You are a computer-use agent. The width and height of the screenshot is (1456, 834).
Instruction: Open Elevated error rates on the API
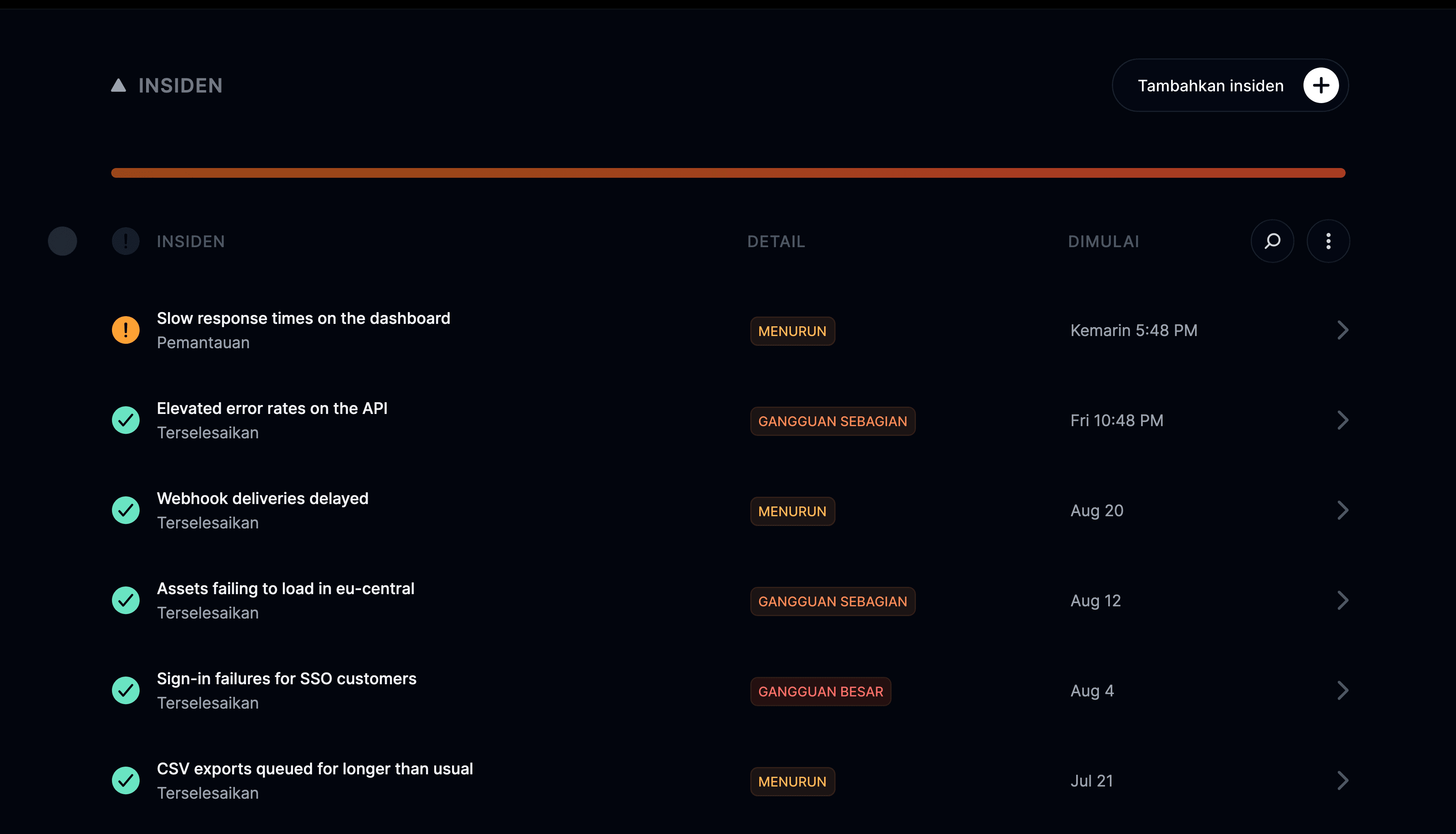point(272,408)
